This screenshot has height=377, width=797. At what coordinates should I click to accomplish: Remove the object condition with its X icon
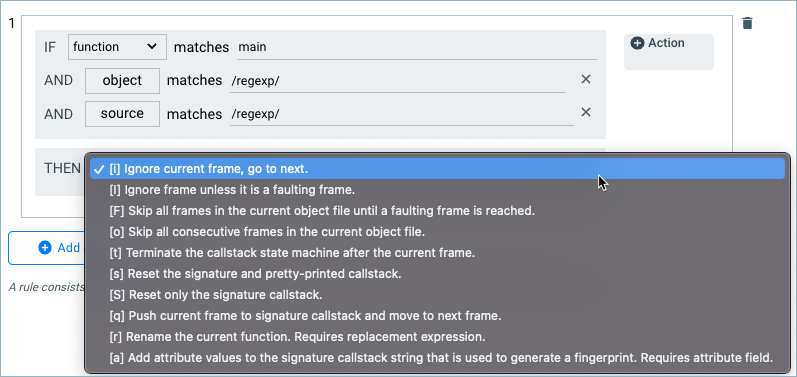(x=586, y=79)
